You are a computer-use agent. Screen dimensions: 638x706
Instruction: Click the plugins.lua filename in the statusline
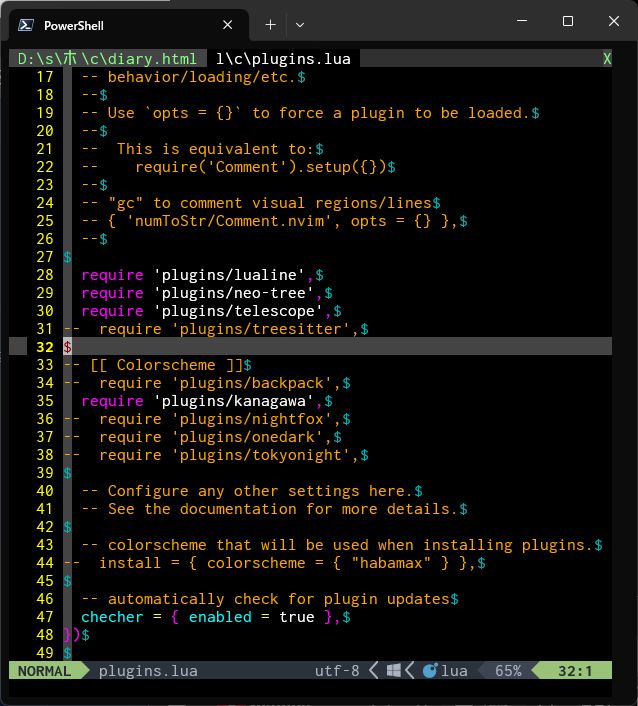(x=148, y=671)
